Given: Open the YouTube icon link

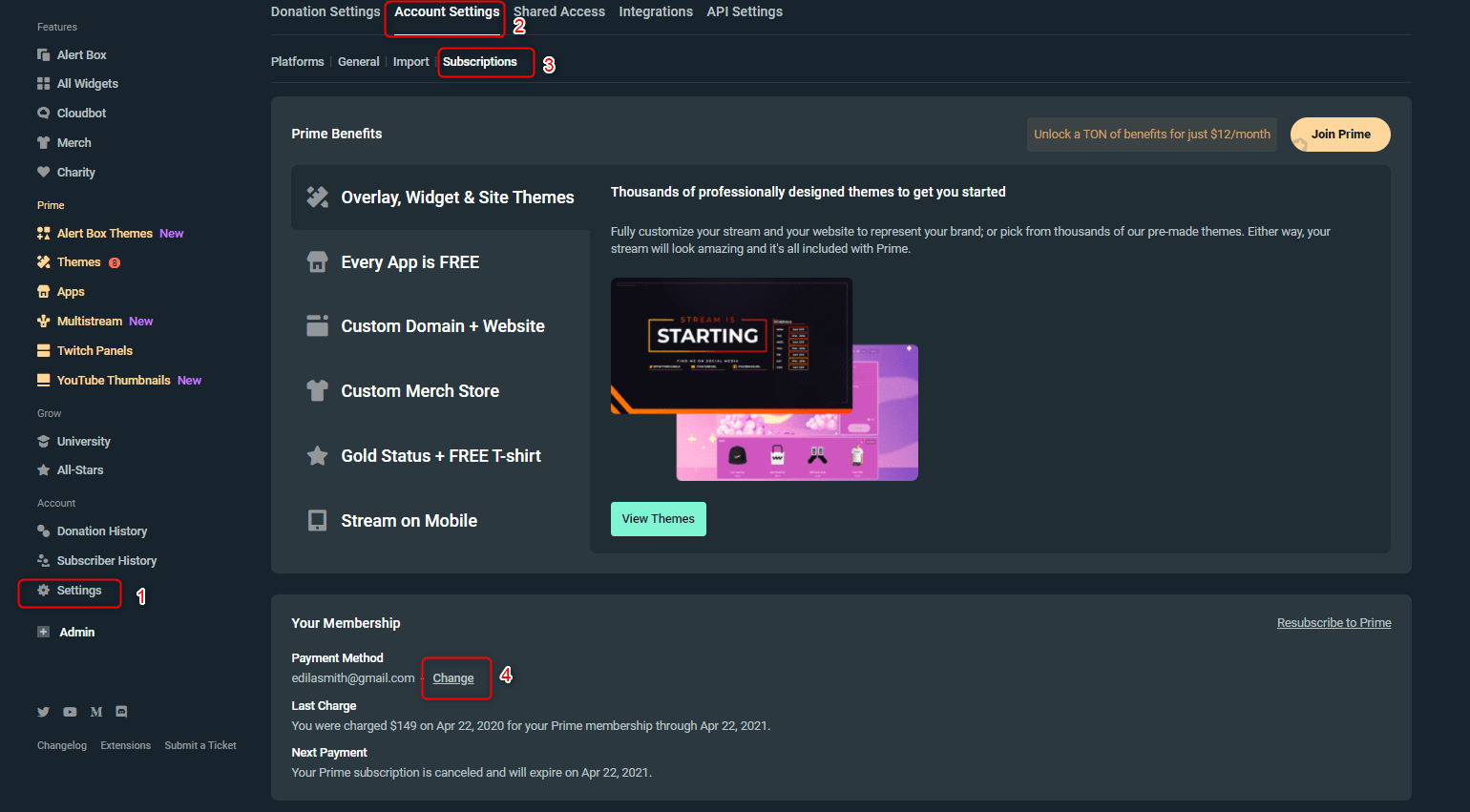Looking at the screenshot, I should [x=70, y=712].
